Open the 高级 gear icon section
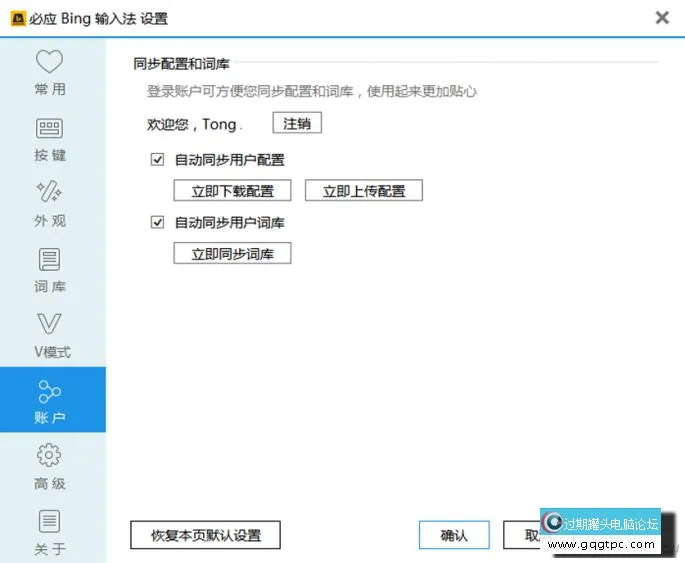Viewport: 685px width, 563px height. (49, 455)
